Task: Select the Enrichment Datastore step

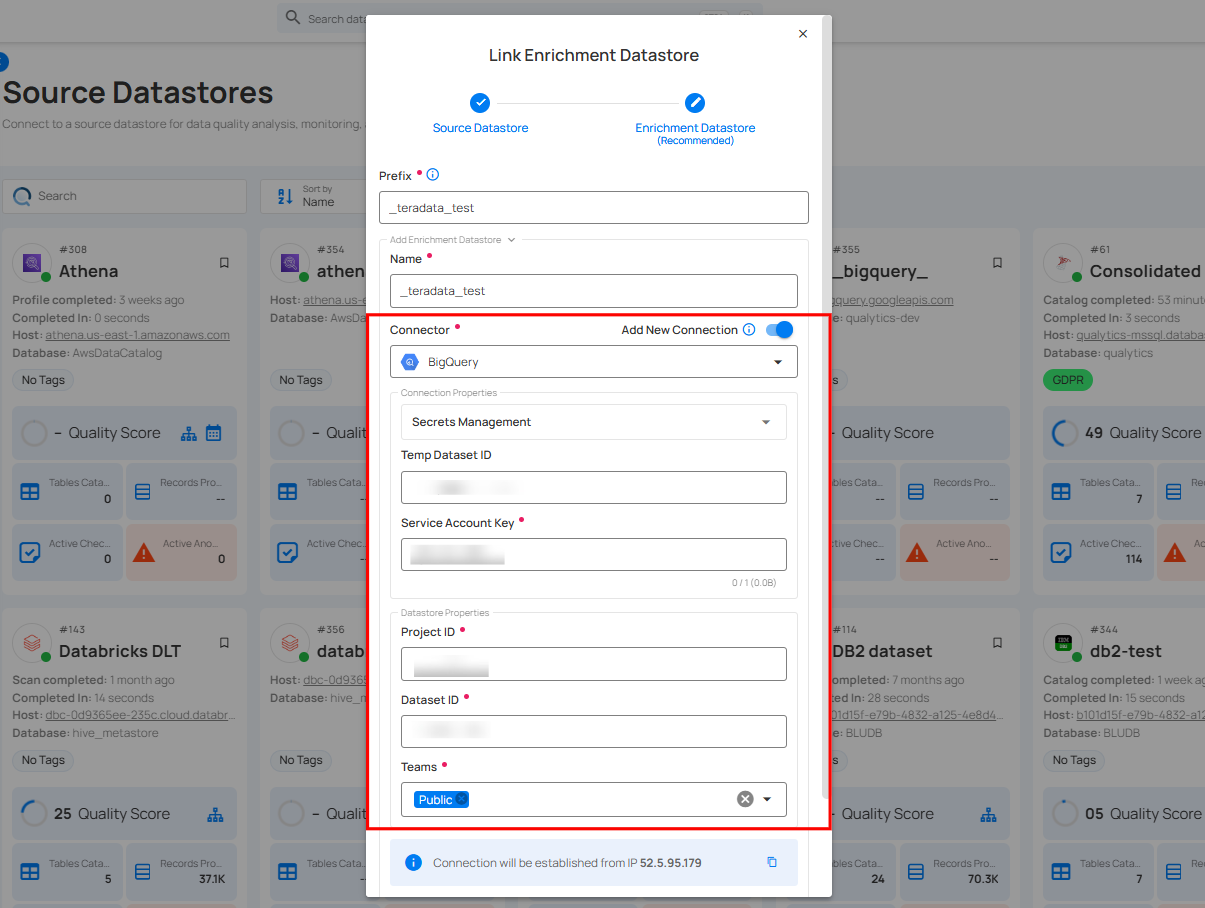Action: coord(695,103)
